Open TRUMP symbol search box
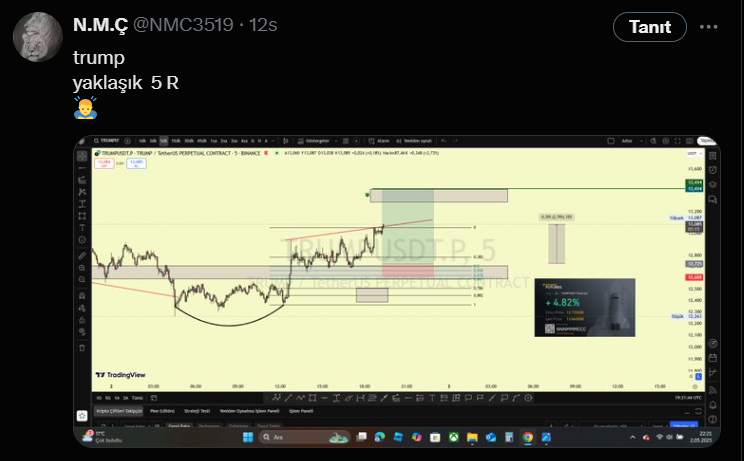Viewport: 744px width, 461px height. coord(106,141)
